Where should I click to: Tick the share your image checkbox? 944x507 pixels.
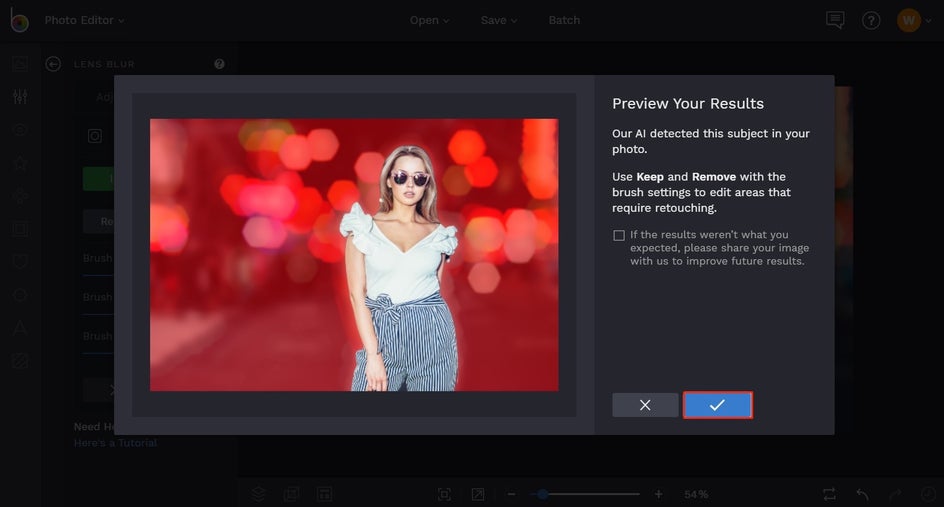tap(619, 235)
